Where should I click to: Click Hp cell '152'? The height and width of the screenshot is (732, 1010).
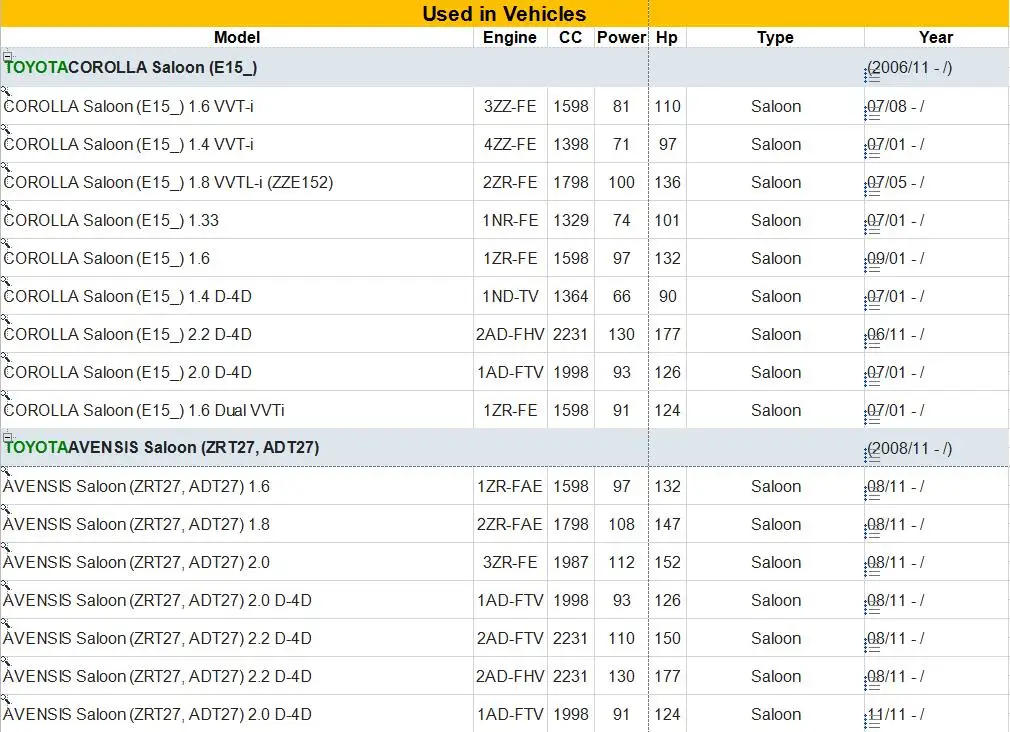(667, 563)
